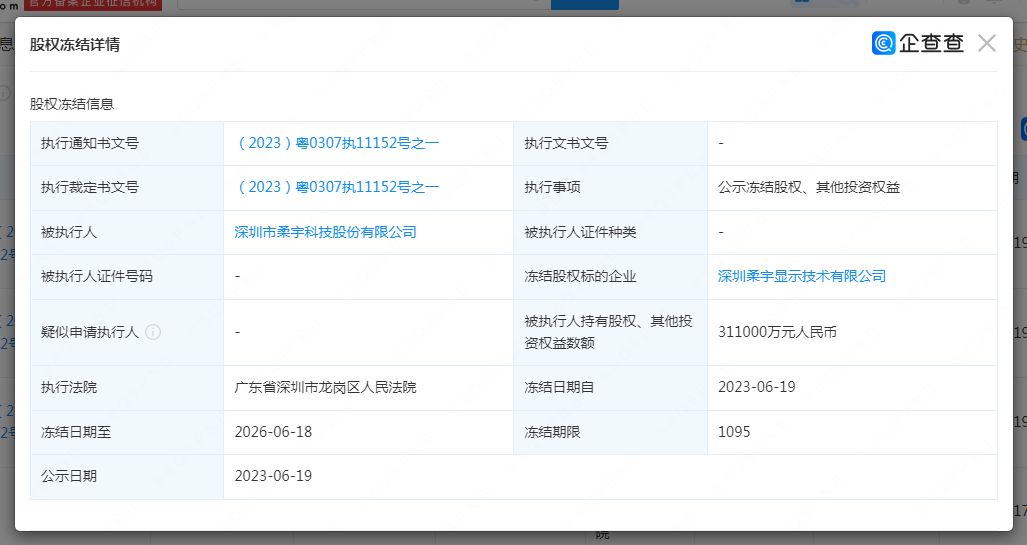The image size is (1027, 545).
Task: Select the 被执行人证件号码 label
Action: point(97,276)
